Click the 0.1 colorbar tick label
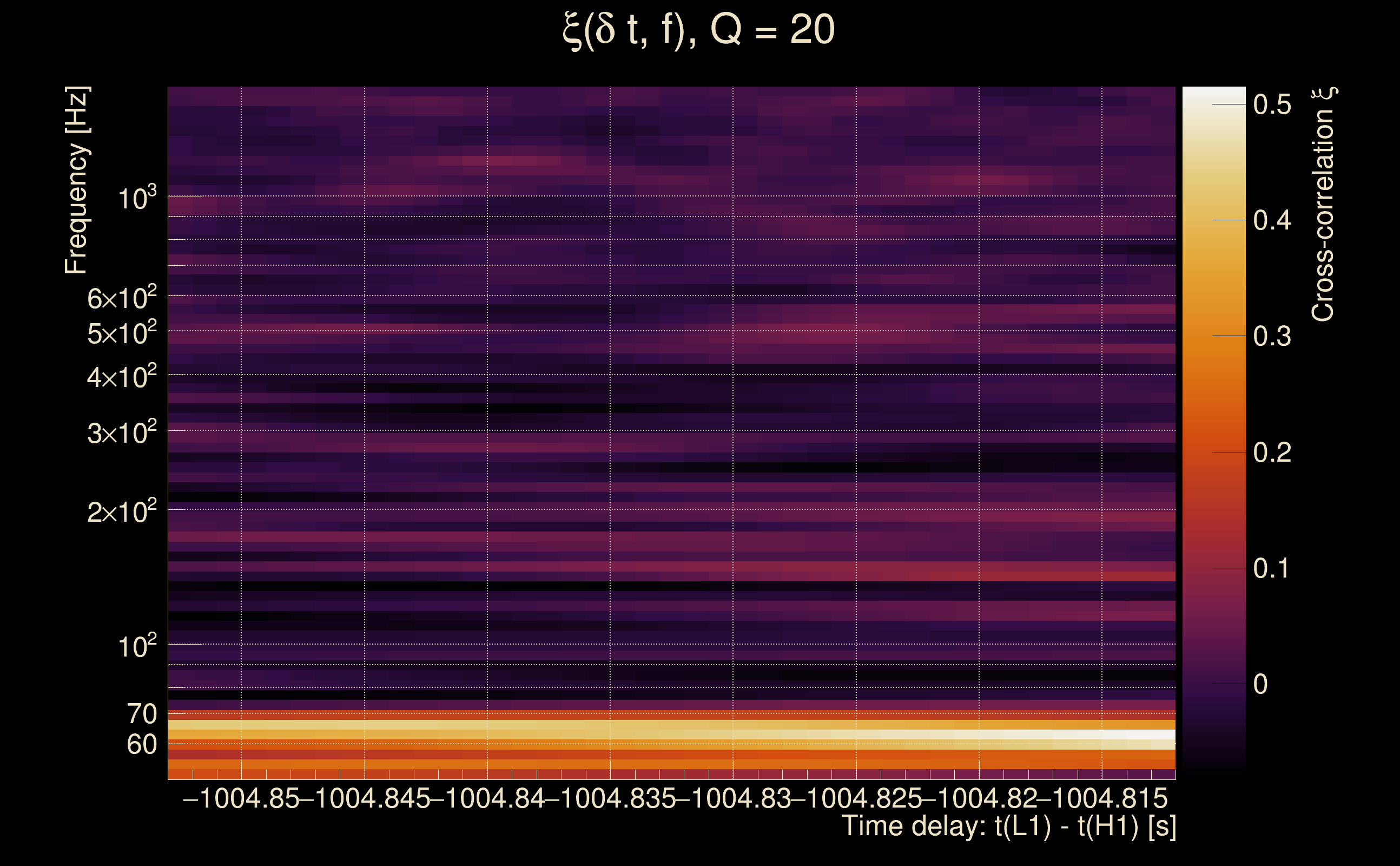Image resolution: width=1400 pixels, height=866 pixels. click(1272, 568)
